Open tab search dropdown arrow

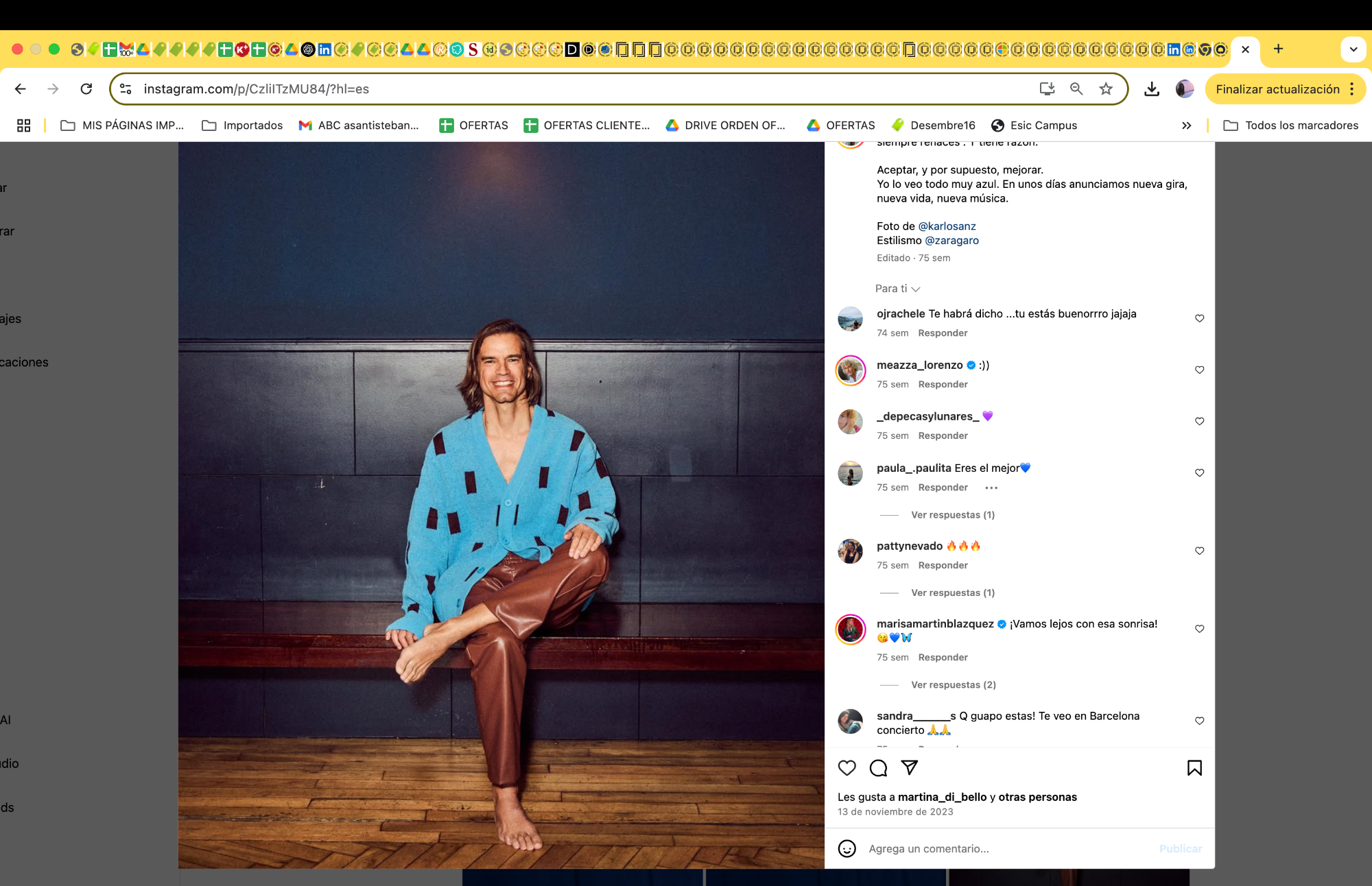tap(1353, 49)
